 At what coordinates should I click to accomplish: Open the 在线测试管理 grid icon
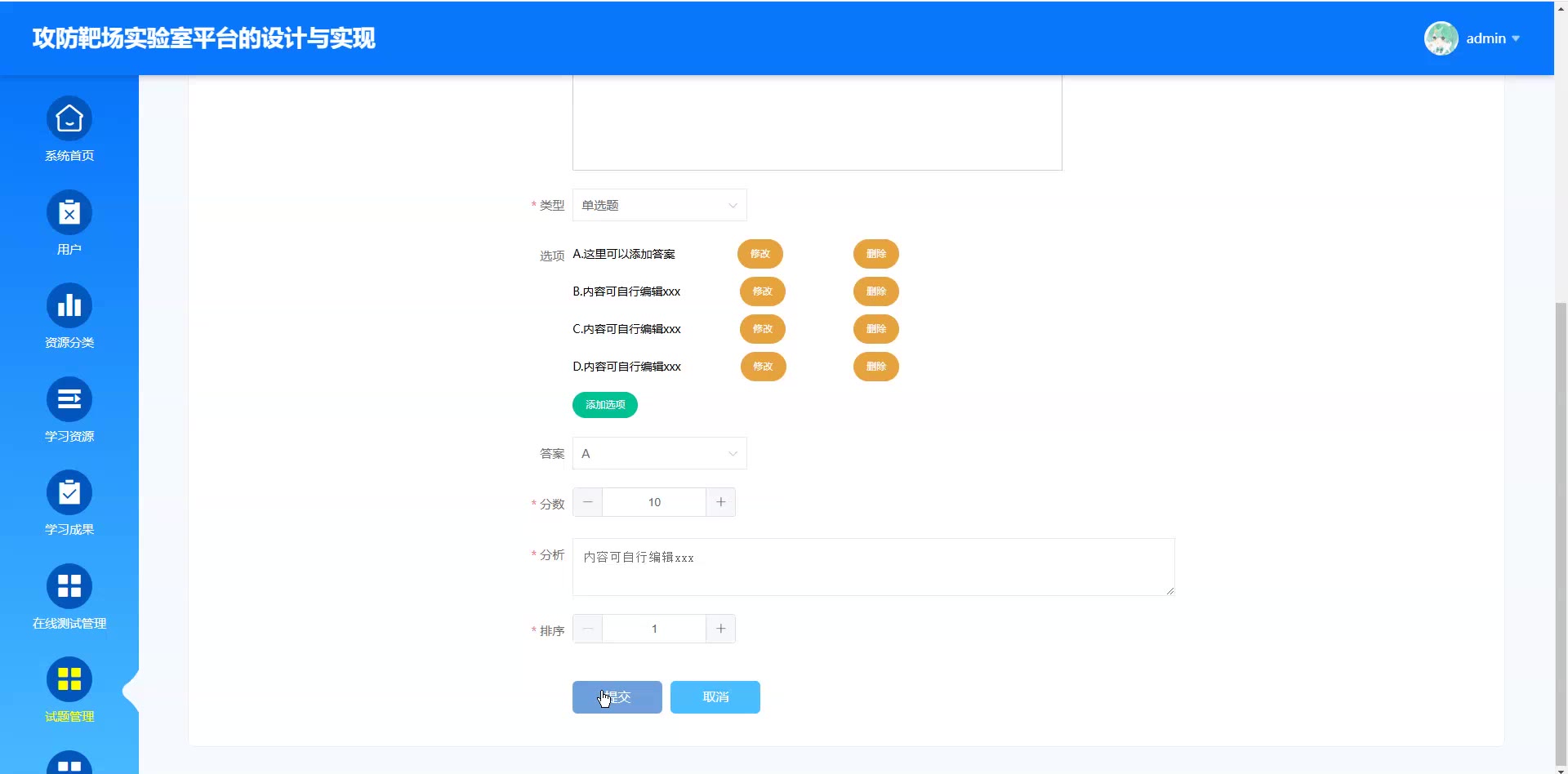(69, 586)
